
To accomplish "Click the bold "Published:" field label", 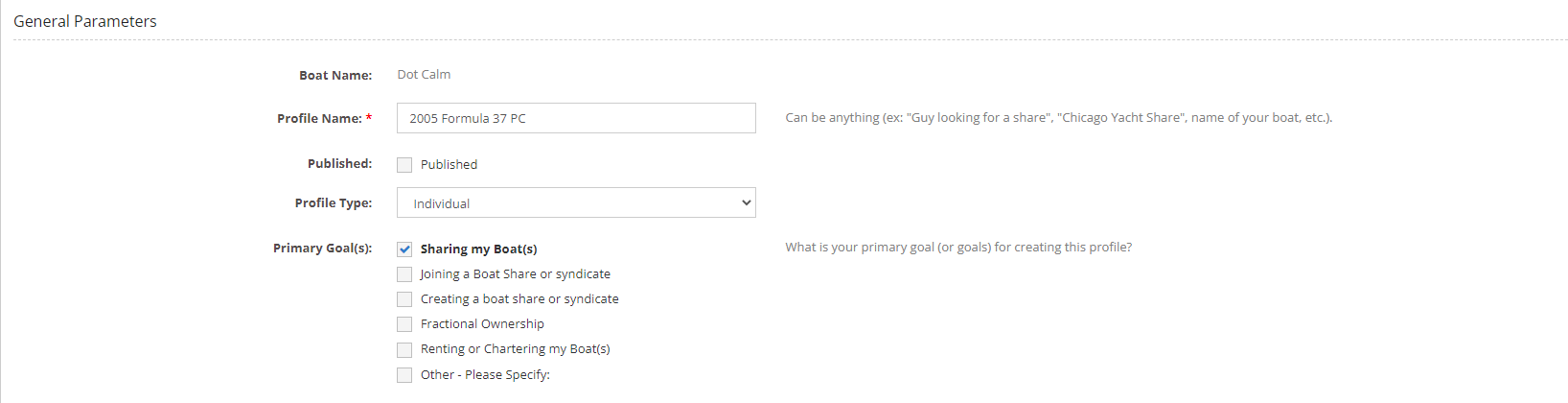I will pyautogui.click(x=339, y=164).
